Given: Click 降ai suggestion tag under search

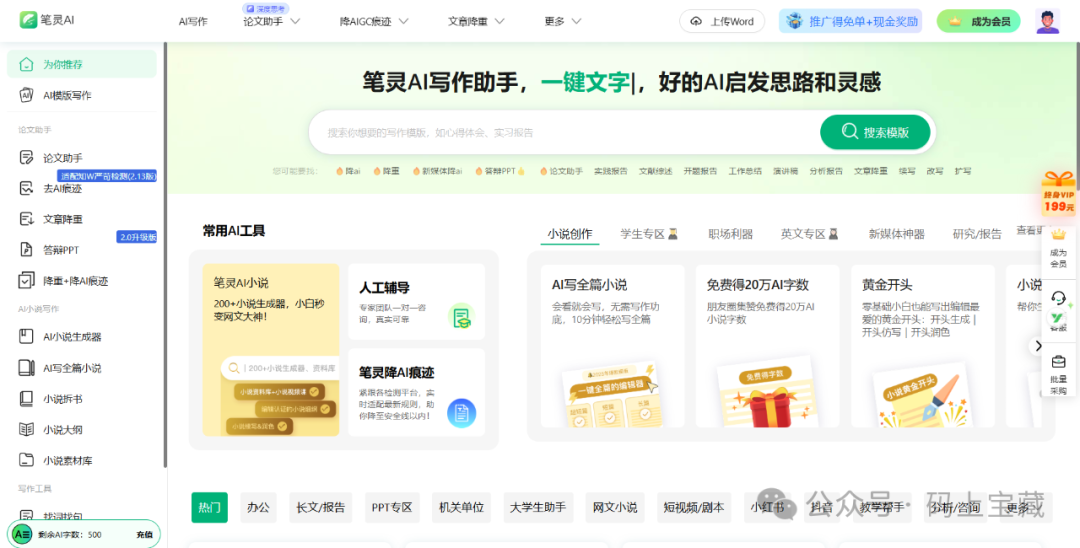Looking at the screenshot, I should (348, 171).
